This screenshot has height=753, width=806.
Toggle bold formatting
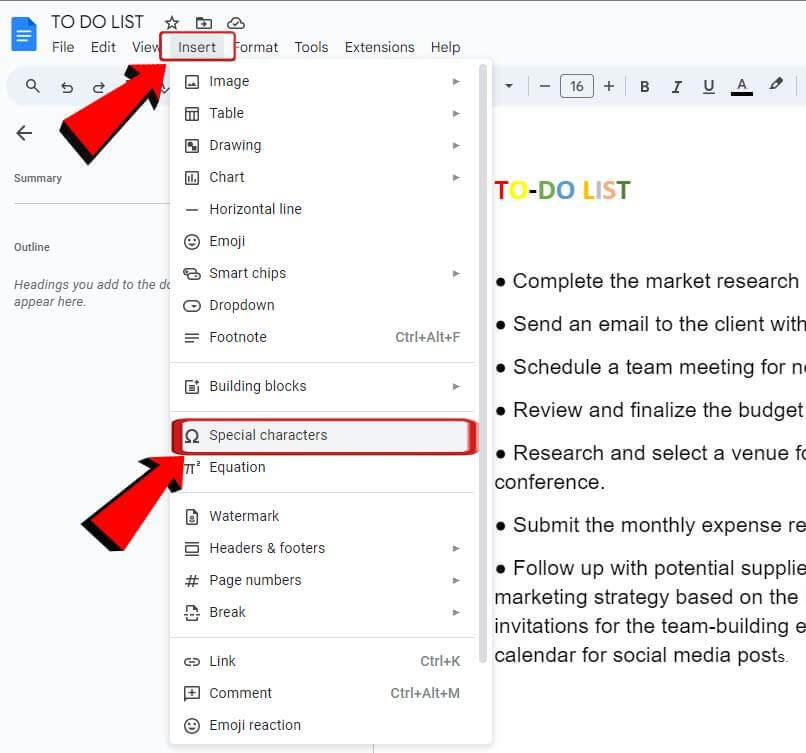coord(644,86)
